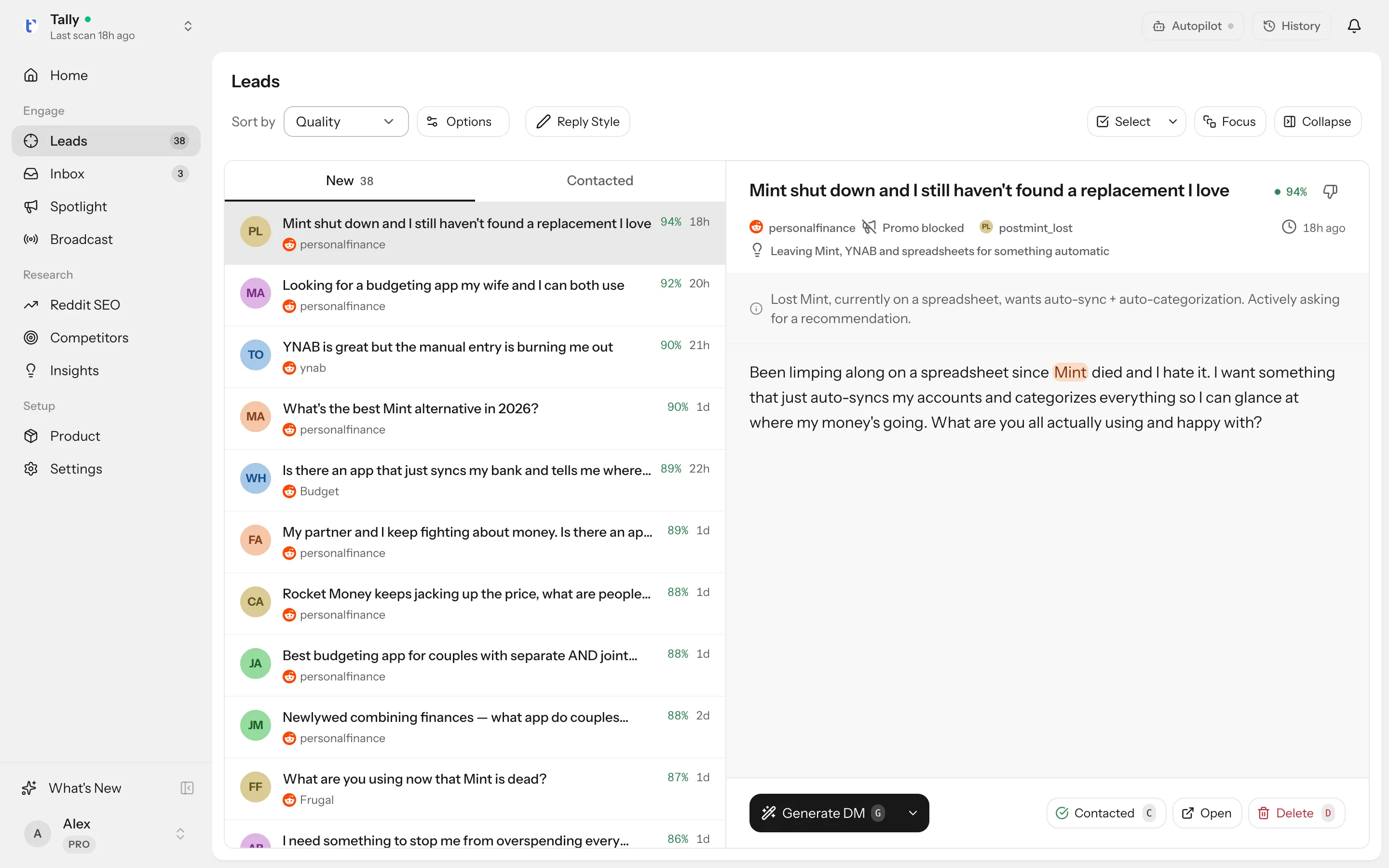The width and height of the screenshot is (1389, 868).
Task: Click the Leads count badge 38
Action: [x=179, y=141]
